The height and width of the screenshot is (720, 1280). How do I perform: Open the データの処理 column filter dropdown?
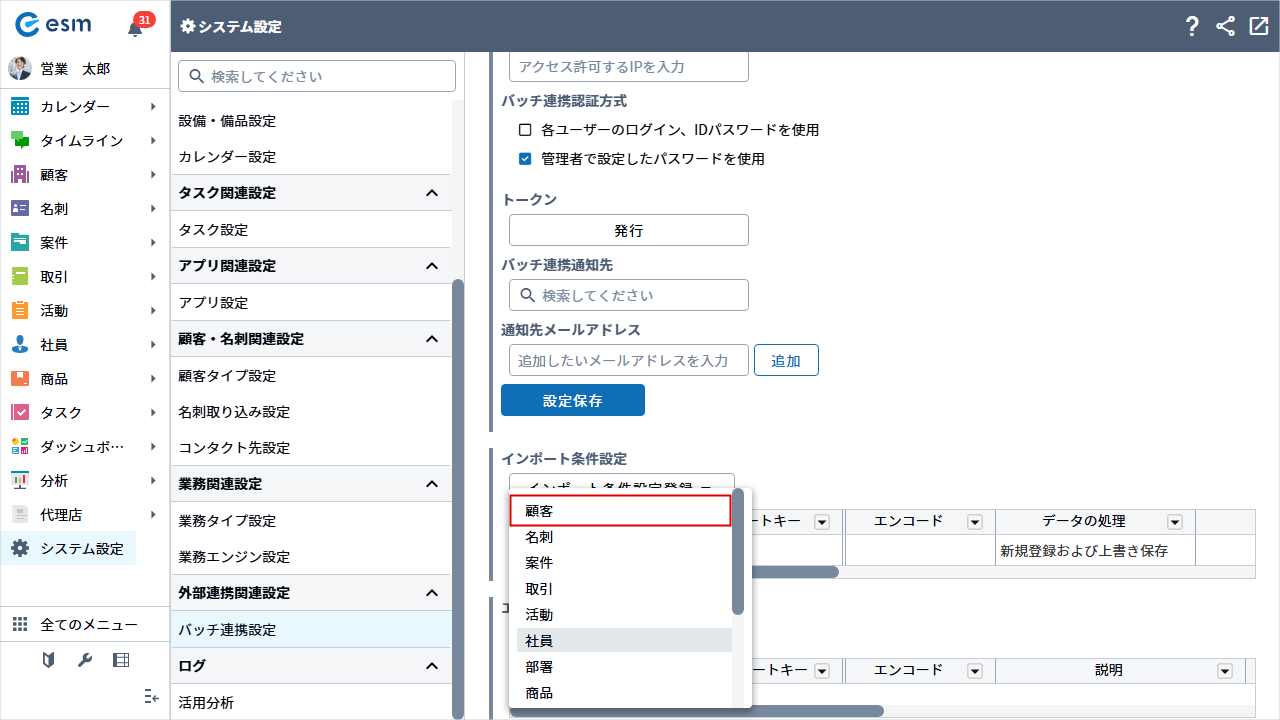pyautogui.click(x=1175, y=522)
